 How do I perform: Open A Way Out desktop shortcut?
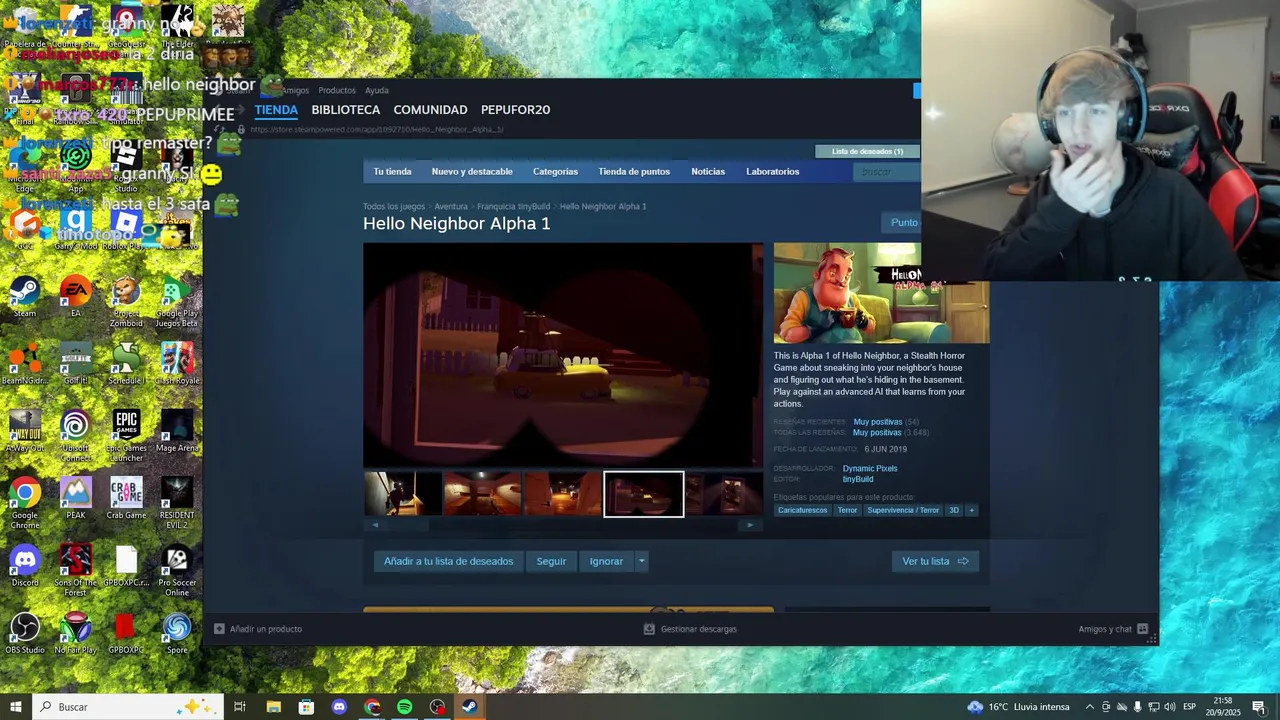click(25, 431)
